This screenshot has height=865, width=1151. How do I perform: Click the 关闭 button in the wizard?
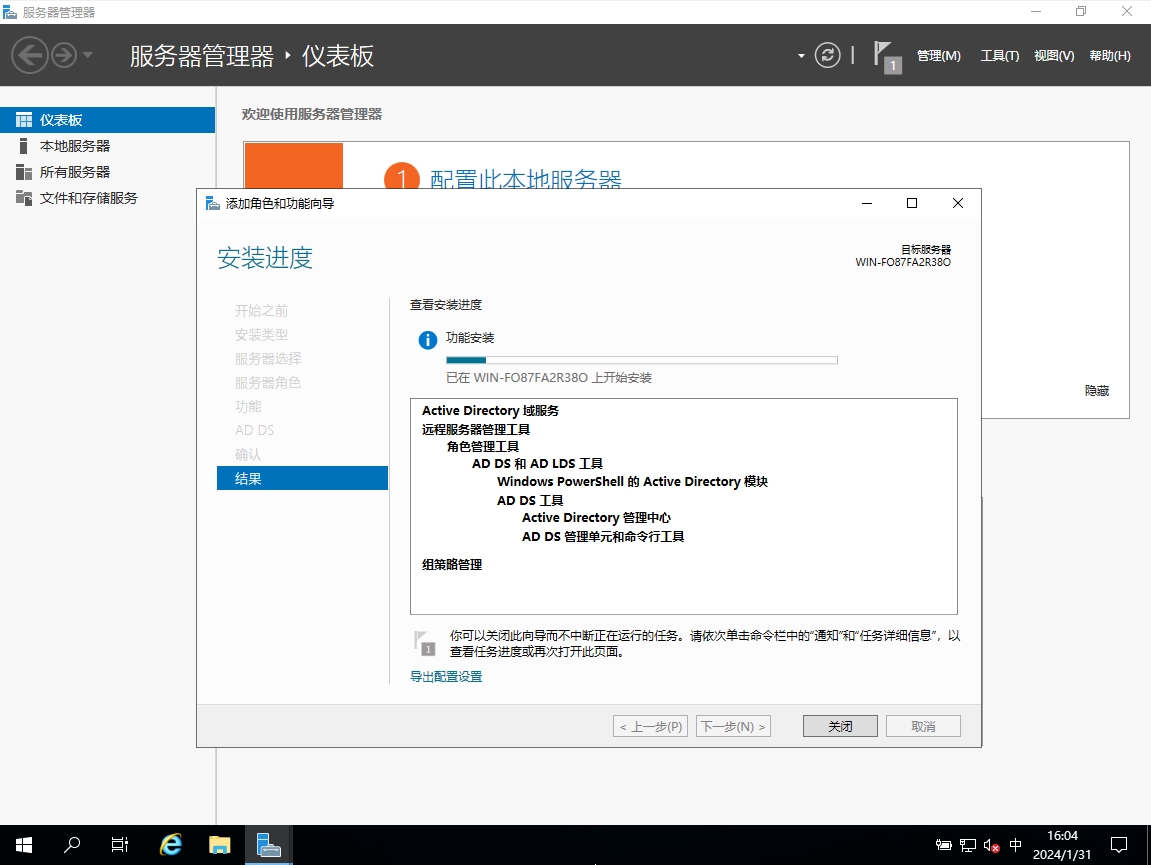pyautogui.click(x=840, y=726)
